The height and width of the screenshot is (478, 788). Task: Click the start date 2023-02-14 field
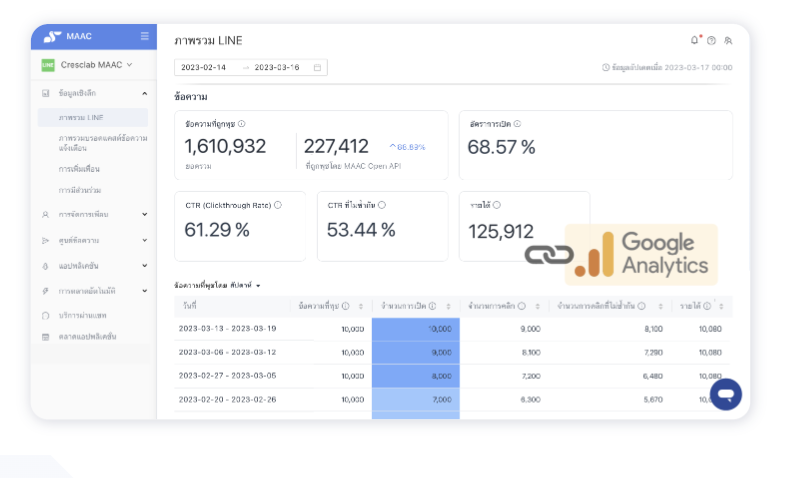(203, 68)
